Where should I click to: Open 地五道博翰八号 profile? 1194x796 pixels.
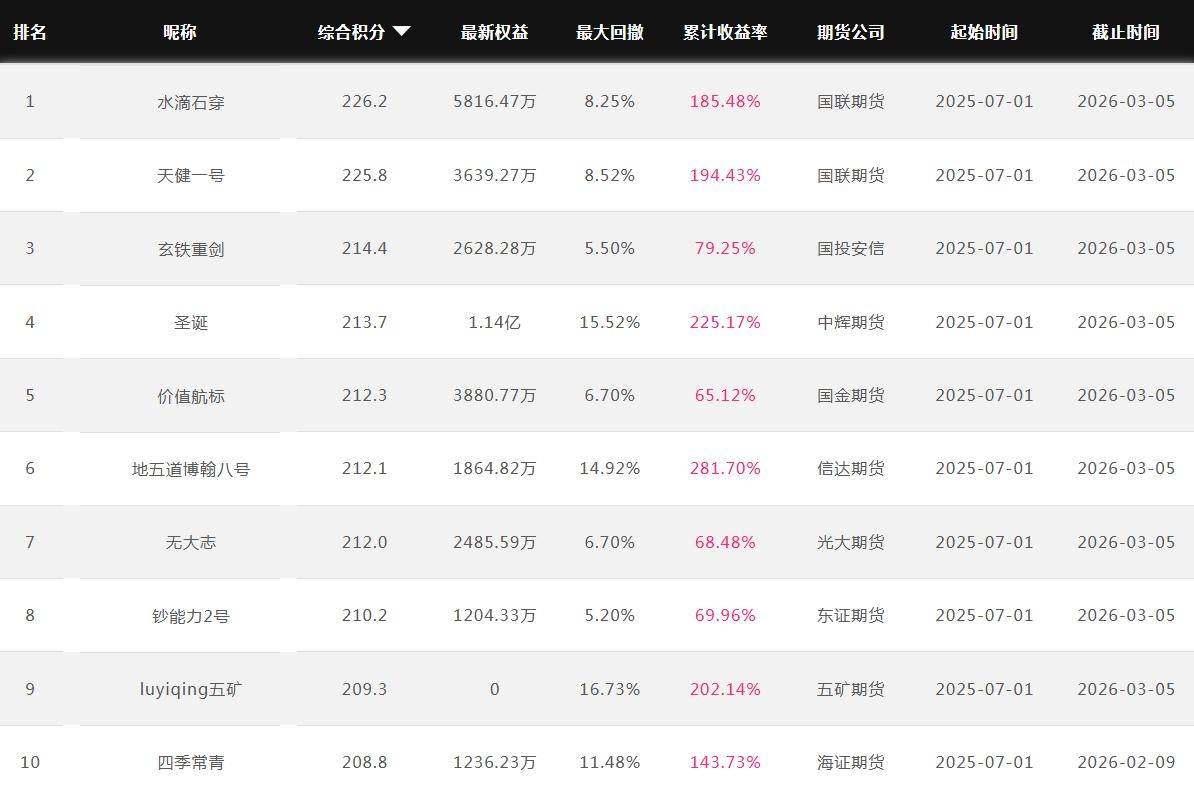point(191,469)
